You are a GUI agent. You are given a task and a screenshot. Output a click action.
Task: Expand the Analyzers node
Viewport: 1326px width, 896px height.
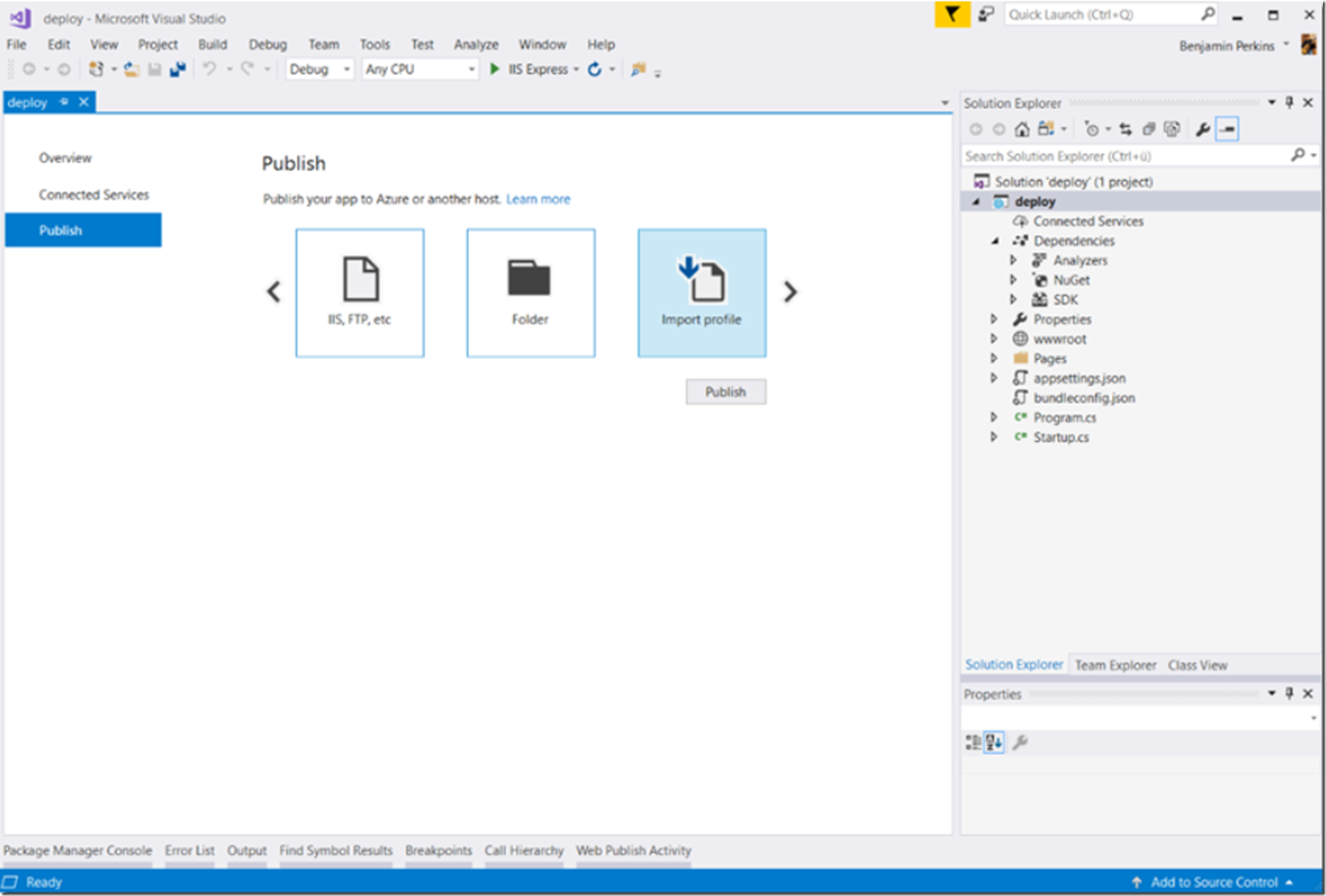1013,260
